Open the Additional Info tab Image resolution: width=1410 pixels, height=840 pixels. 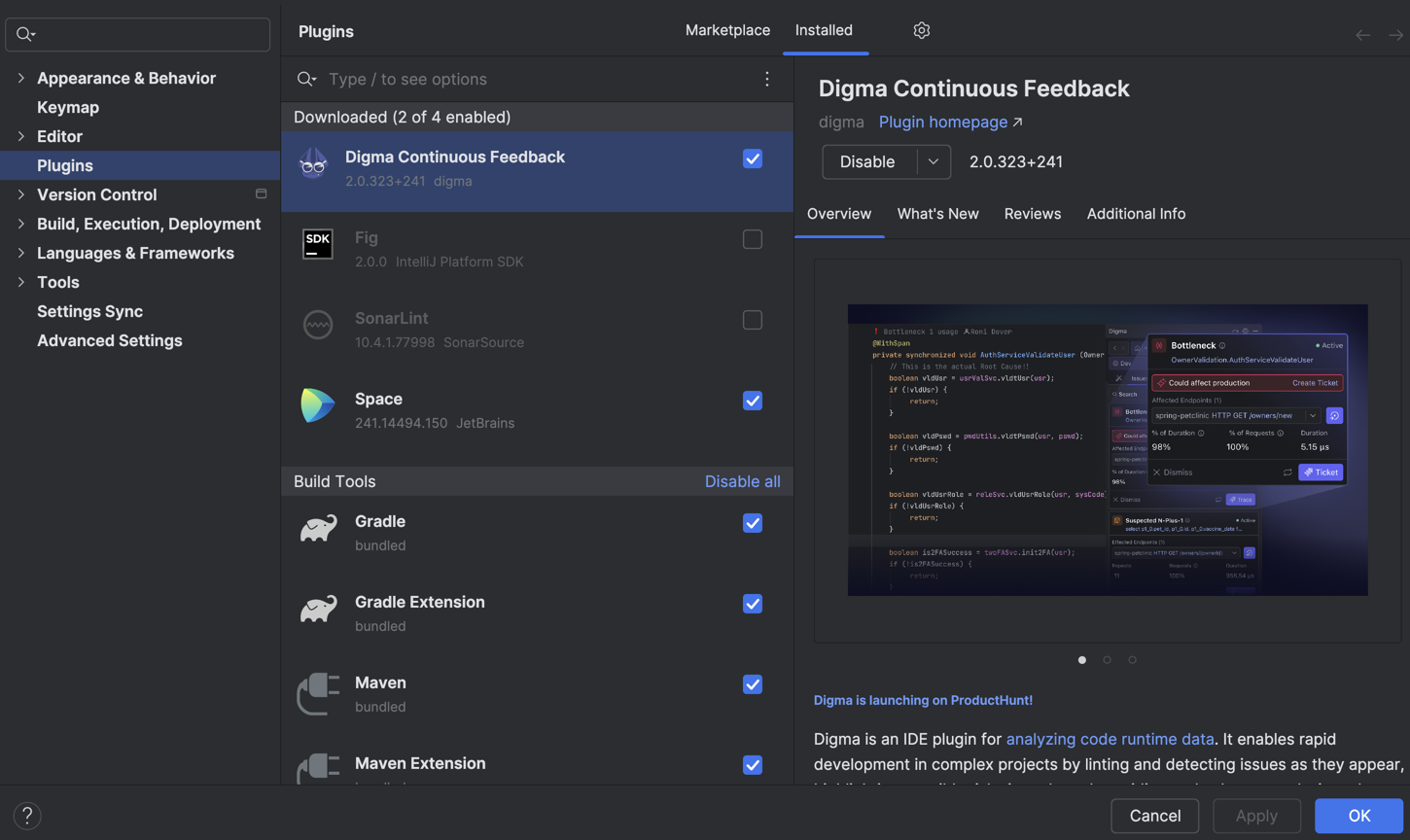tap(1136, 214)
